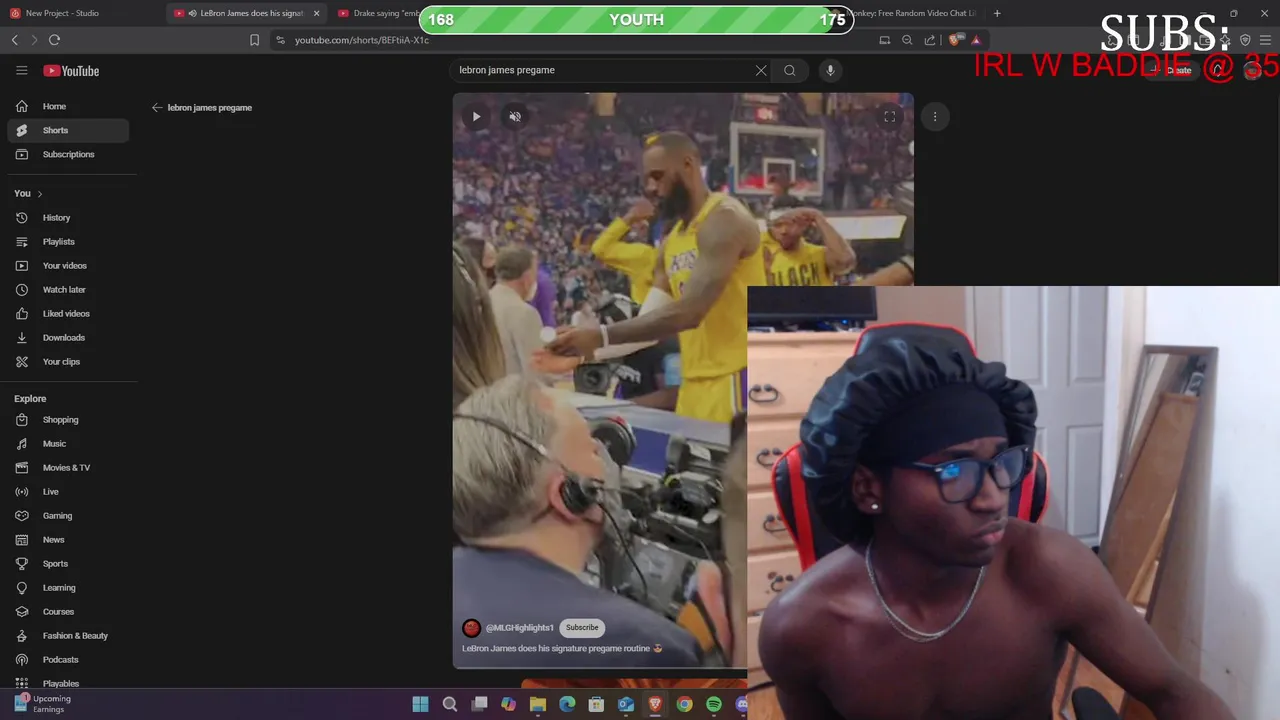Enter fullscreen on the Short player

click(x=889, y=116)
